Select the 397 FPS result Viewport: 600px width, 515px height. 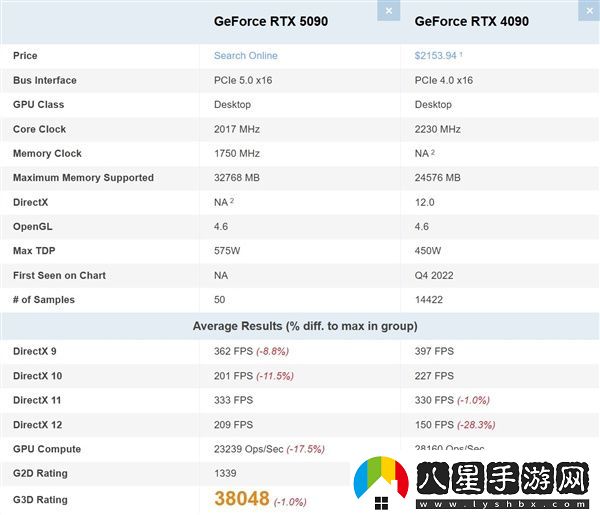[x=434, y=351]
